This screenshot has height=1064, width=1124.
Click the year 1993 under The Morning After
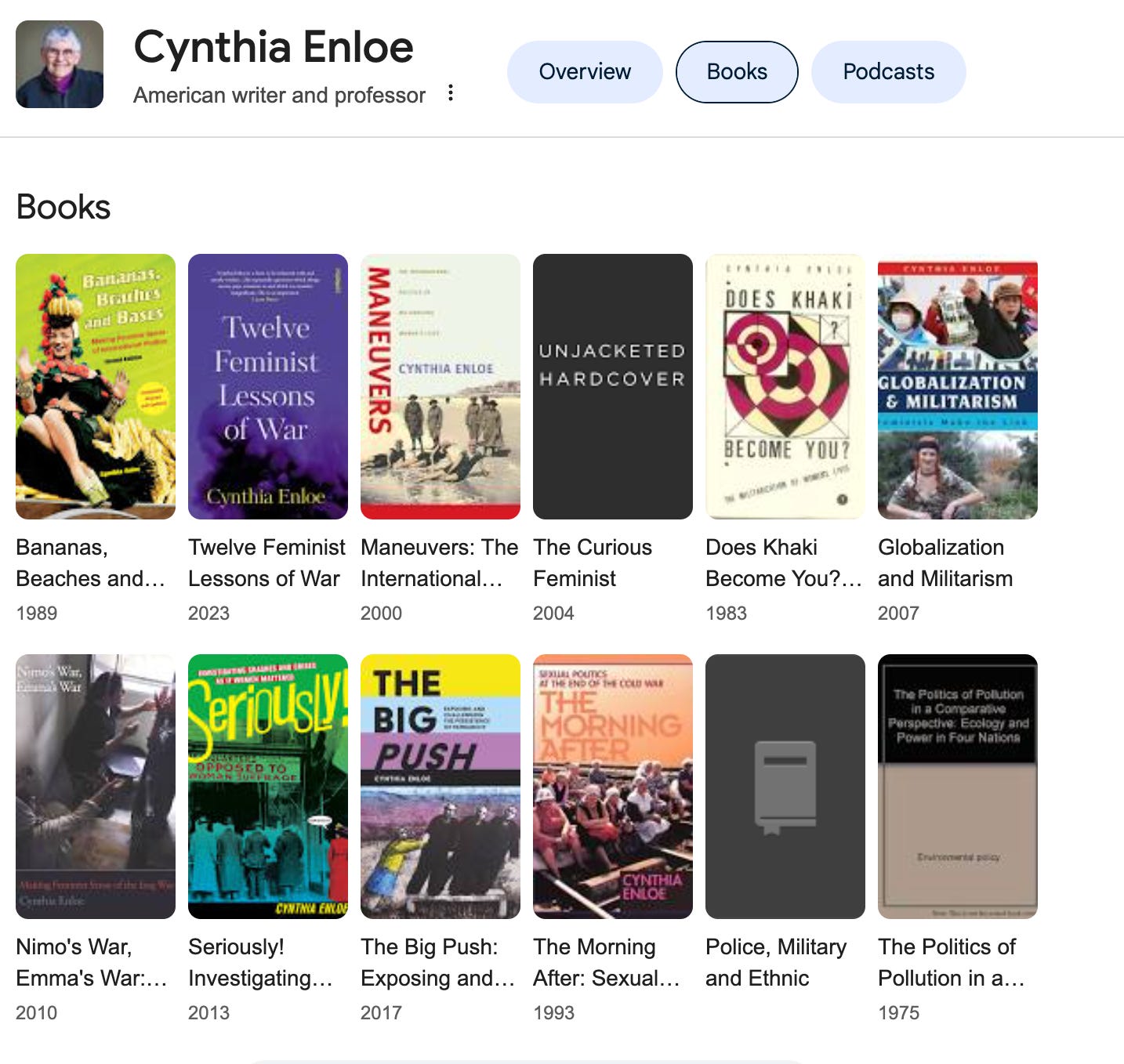(x=554, y=1012)
